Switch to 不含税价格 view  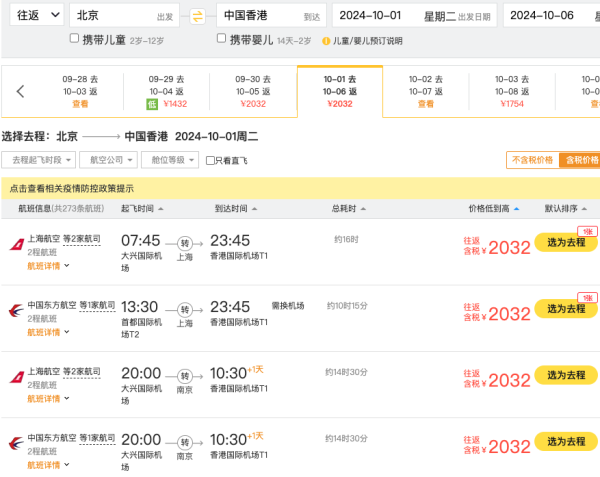[532, 160]
